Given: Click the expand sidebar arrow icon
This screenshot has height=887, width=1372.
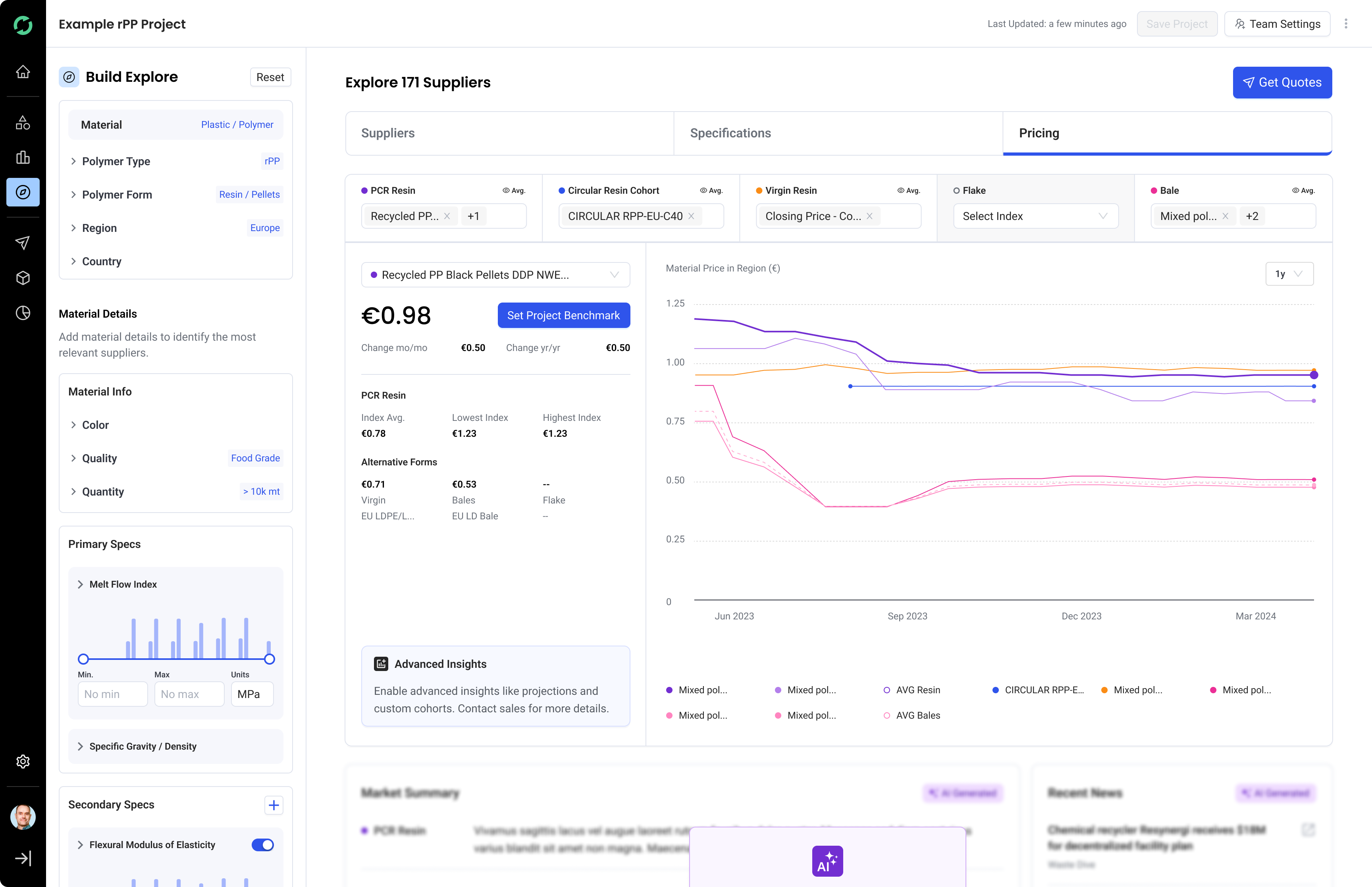Looking at the screenshot, I should point(23,858).
